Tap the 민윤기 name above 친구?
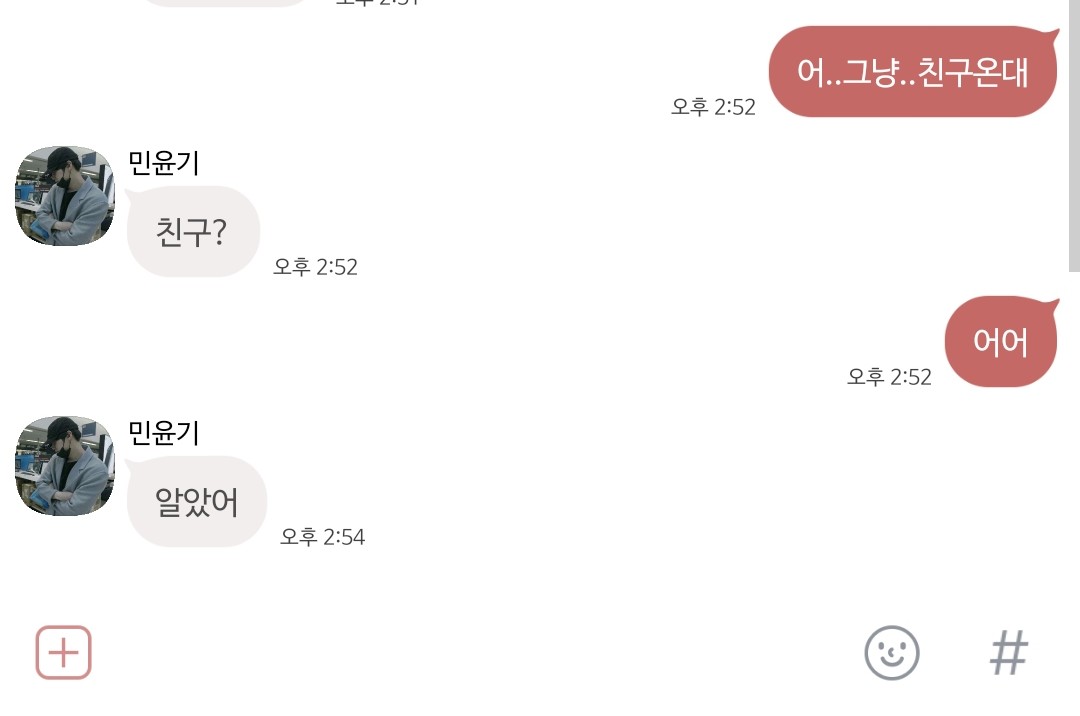Image resolution: width=1080 pixels, height=716 pixels. [x=164, y=162]
